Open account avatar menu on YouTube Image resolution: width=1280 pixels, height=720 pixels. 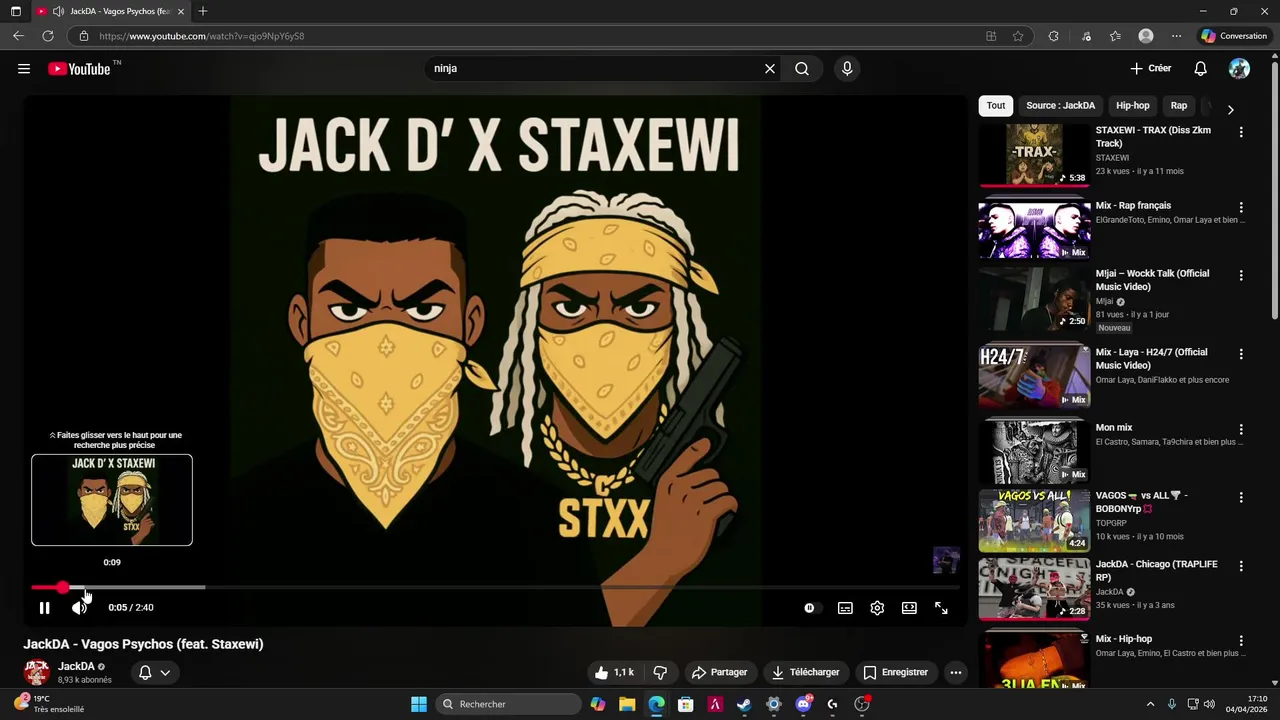(1239, 69)
